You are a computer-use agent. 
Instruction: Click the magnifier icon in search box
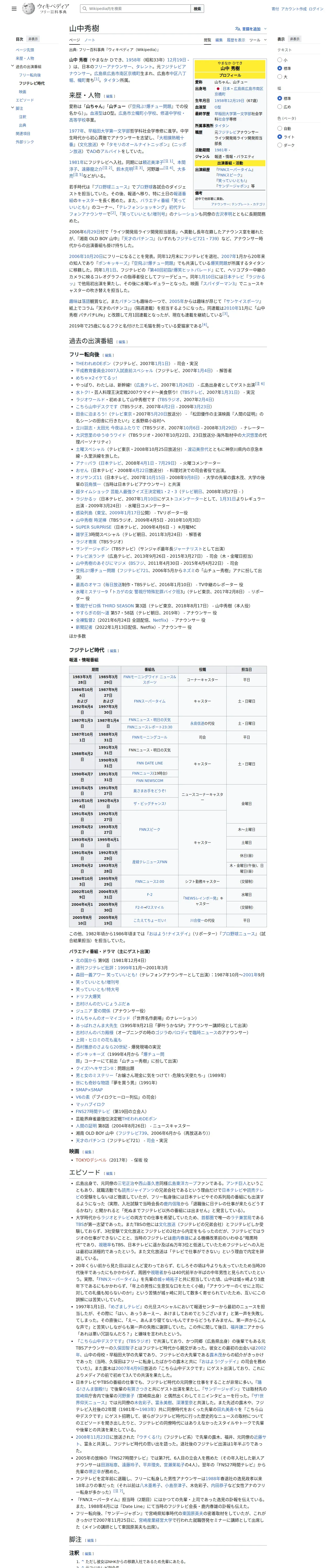coord(85,9)
